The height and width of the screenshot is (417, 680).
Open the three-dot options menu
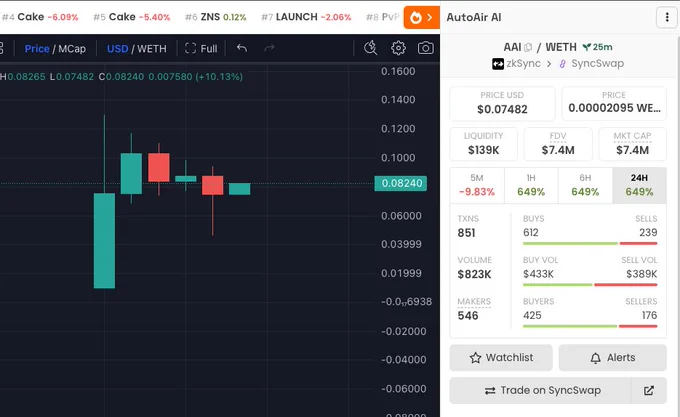pos(667,17)
